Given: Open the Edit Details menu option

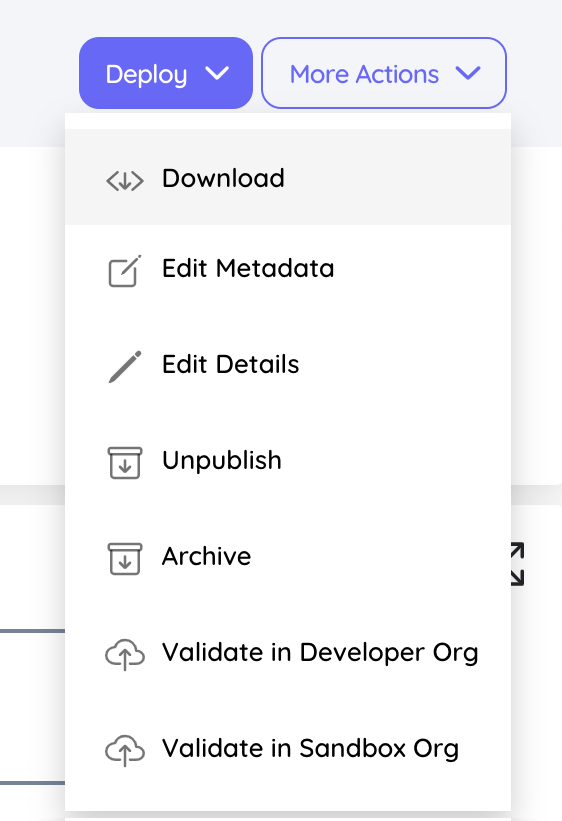Looking at the screenshot, I should tap(230, 364).
